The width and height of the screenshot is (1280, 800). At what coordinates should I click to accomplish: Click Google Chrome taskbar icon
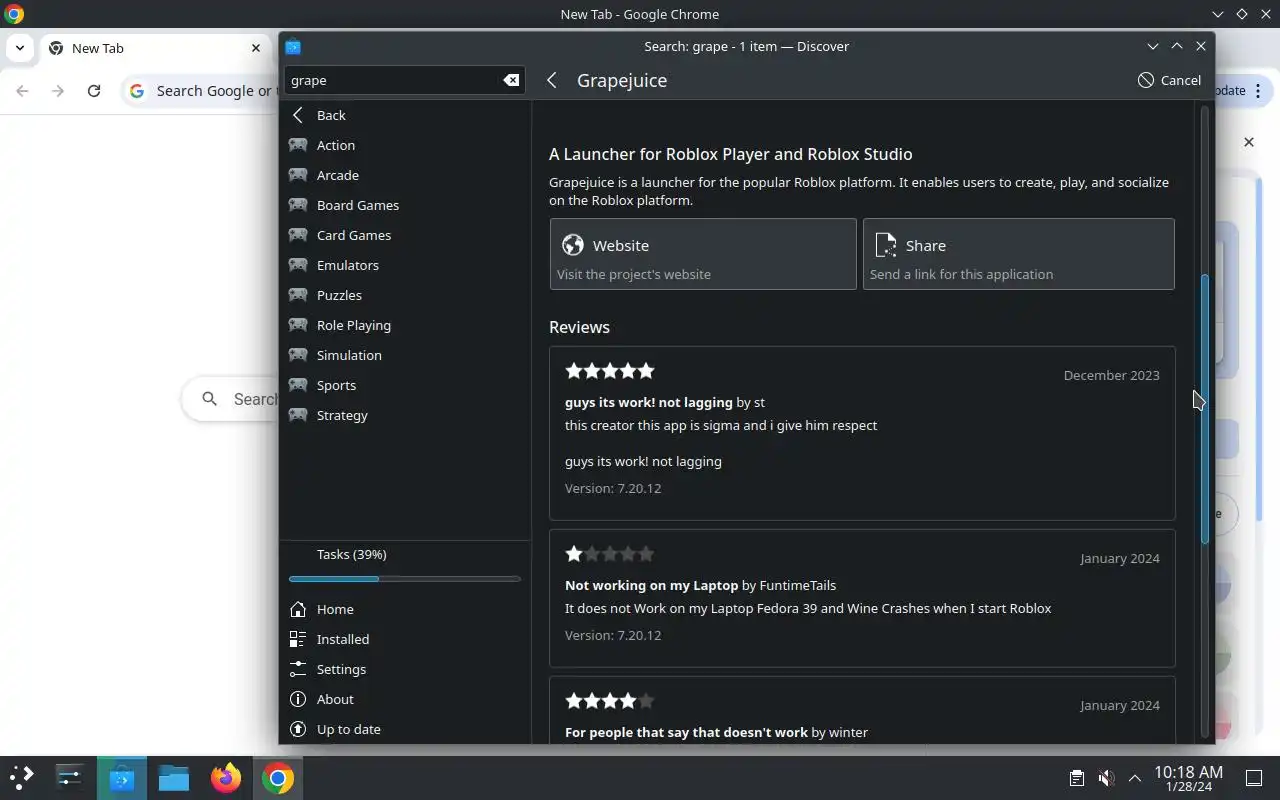coord(278,778)
